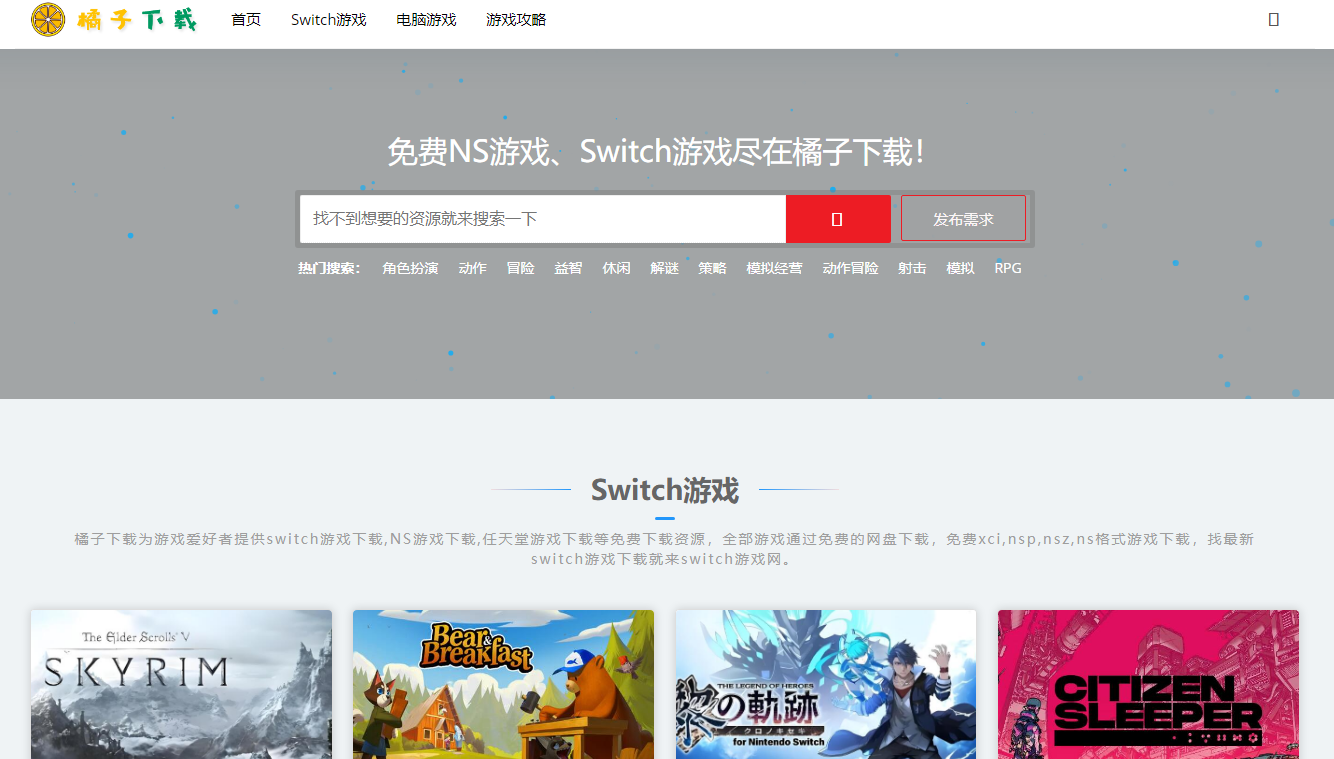Select hot search tag 益智
1334x759 pixels.
569,268
